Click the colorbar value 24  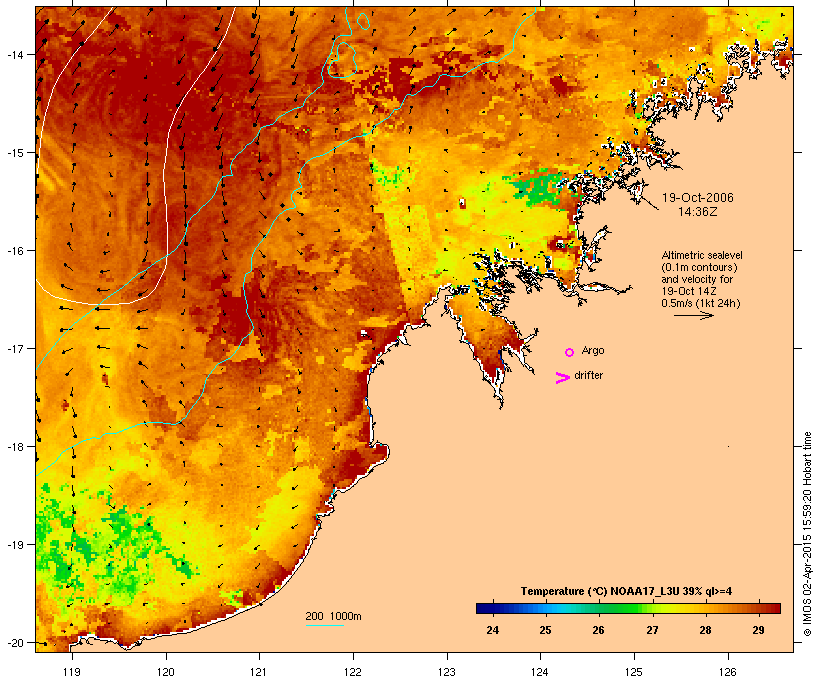tap(492, 630)
